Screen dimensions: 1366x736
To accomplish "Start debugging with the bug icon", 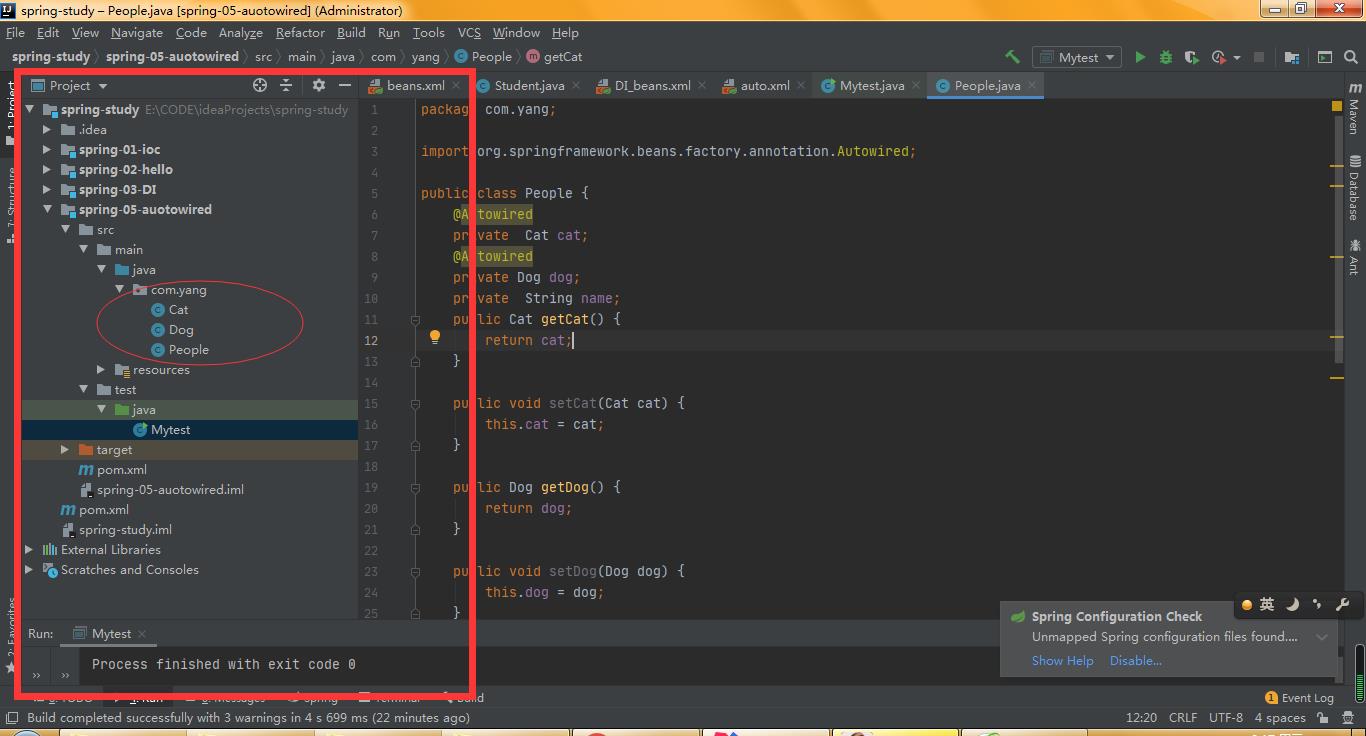I will pyautogui.click(x=1166, y=57).
